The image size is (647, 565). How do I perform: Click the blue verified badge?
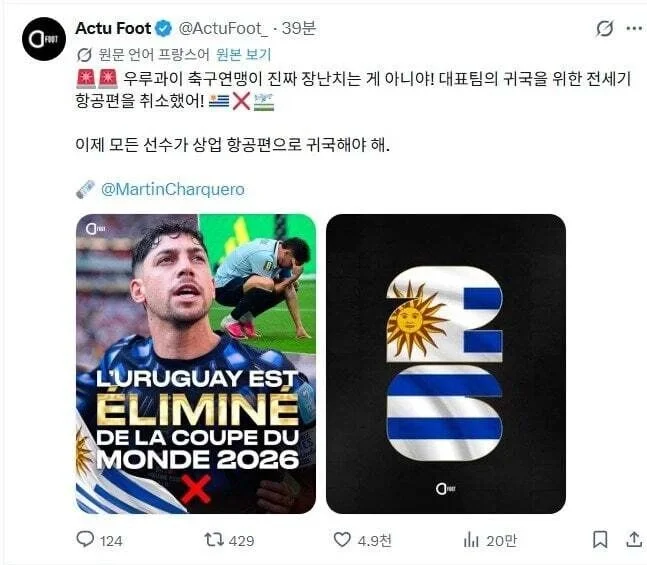click(164, 28)
